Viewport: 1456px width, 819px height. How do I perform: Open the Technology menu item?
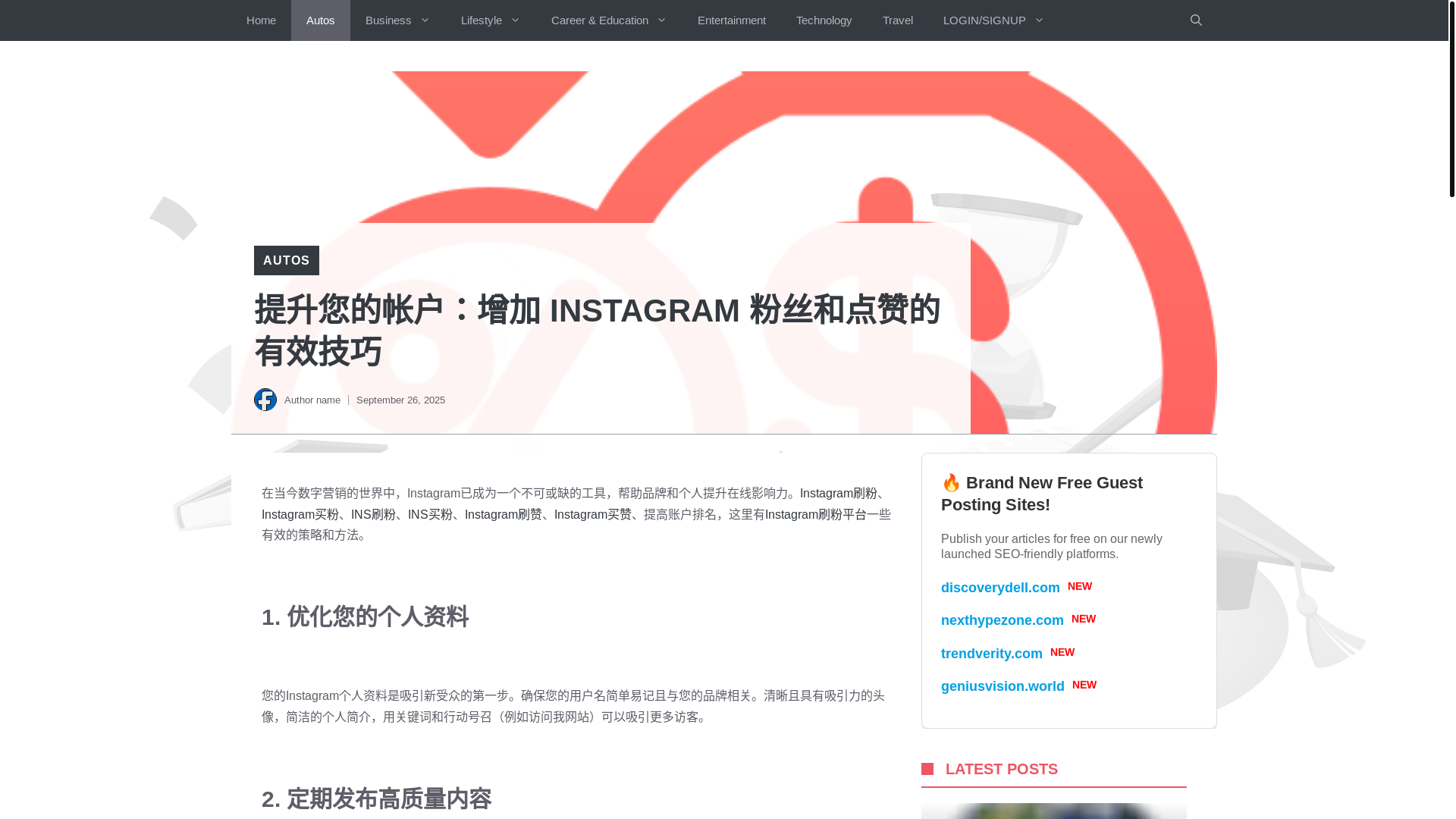824,20
